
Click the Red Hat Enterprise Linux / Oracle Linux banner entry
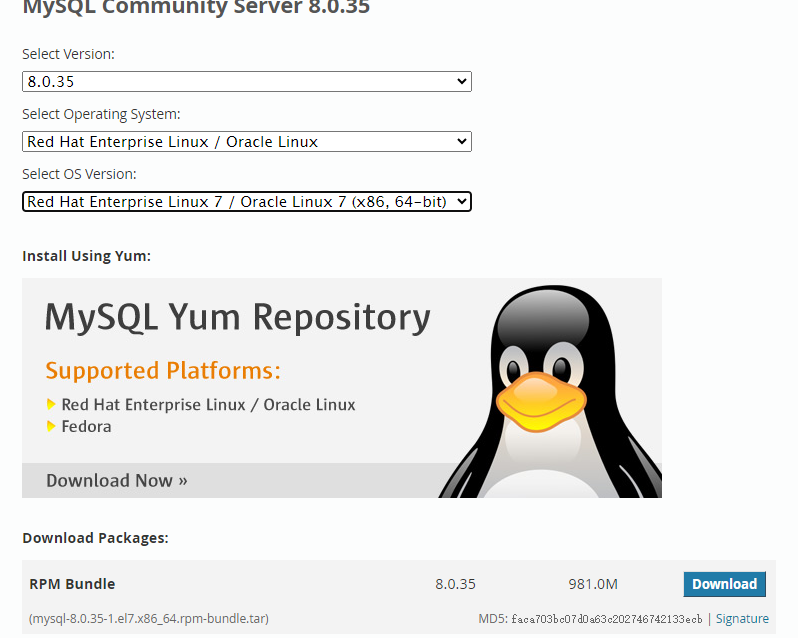coord(208,404)
